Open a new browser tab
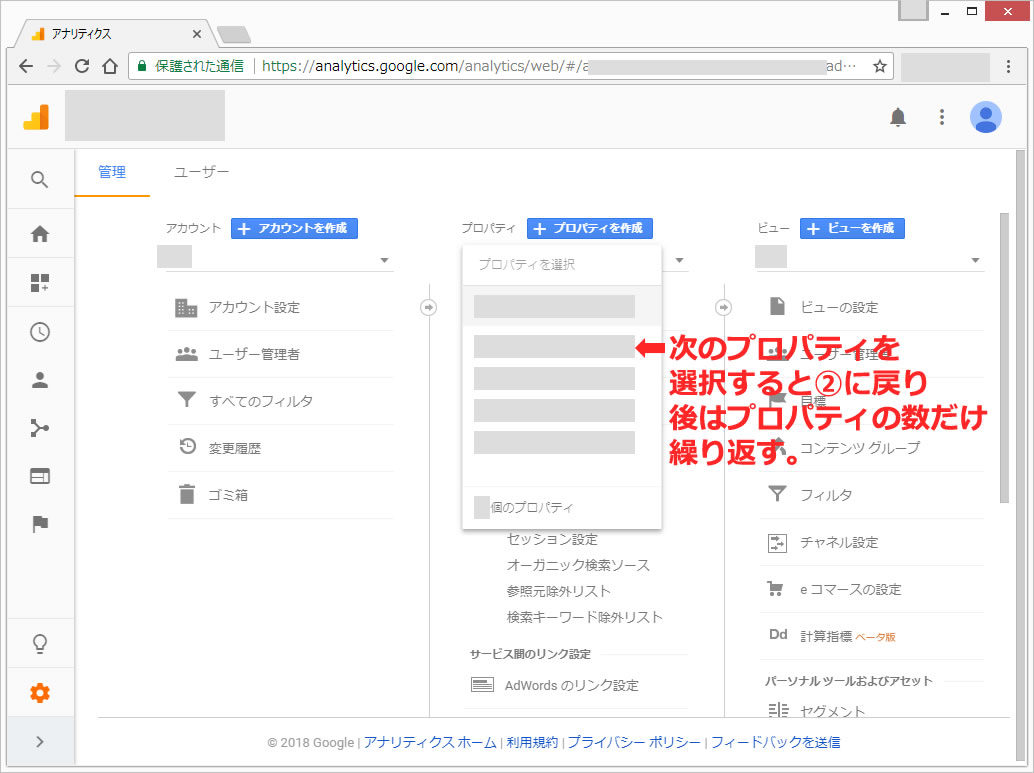1034x773 pixels. click(x=233, y=34)
